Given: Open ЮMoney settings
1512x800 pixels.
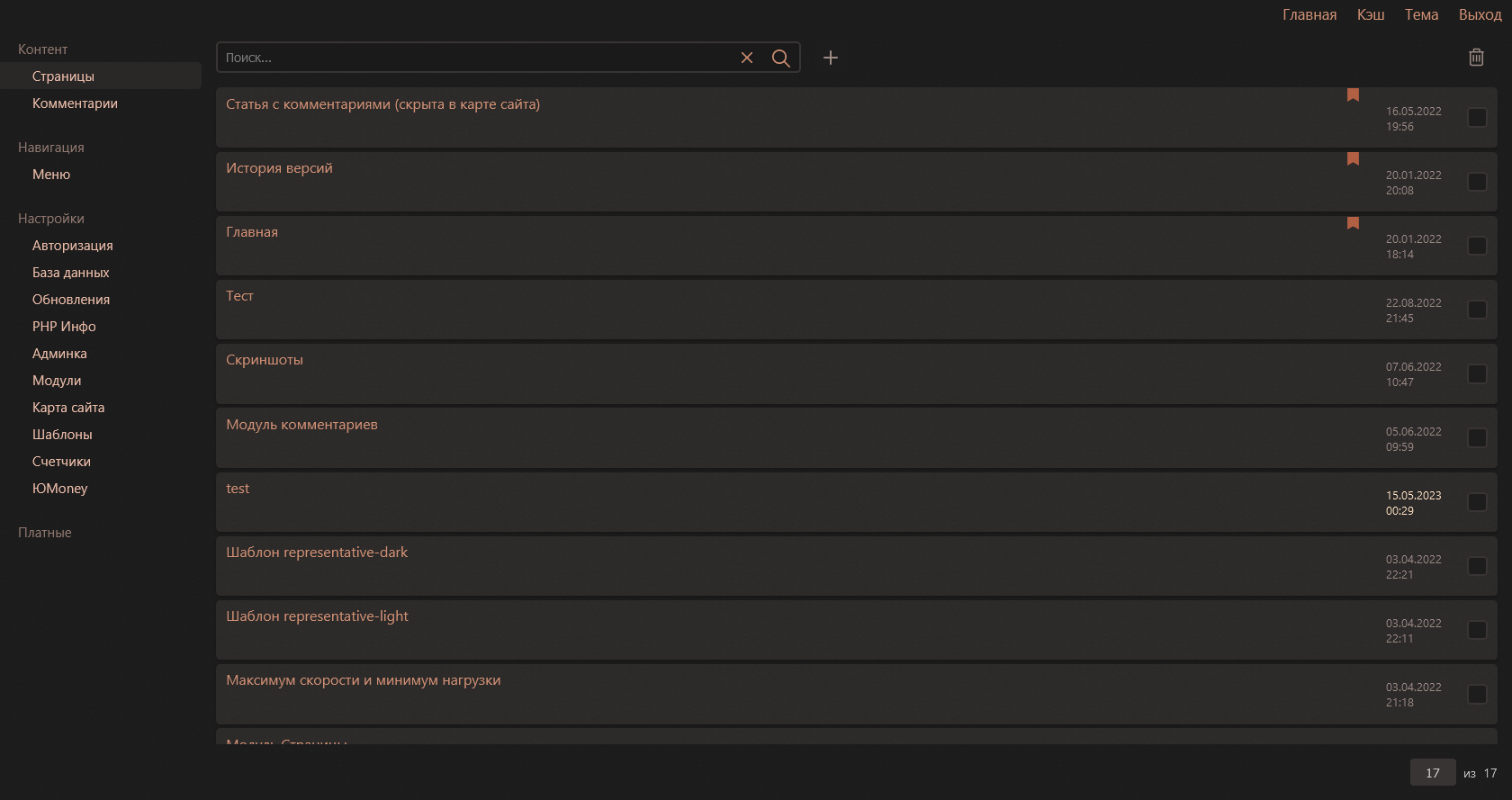Looking at the screenshot, I should [x=60, y=489].
